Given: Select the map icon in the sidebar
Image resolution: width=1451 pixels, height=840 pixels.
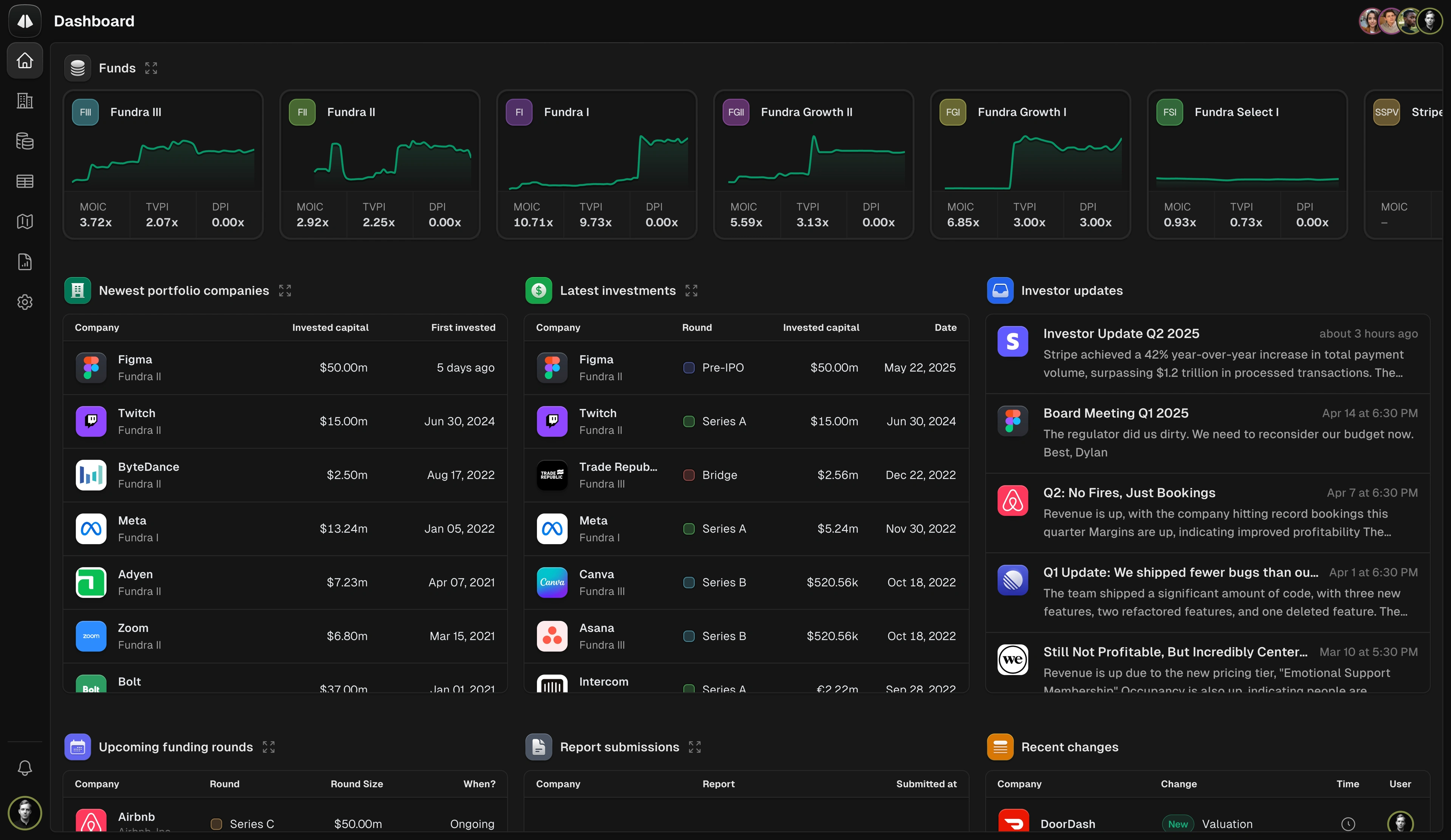Looking at the screenshot, I should [x=24, y=221].
